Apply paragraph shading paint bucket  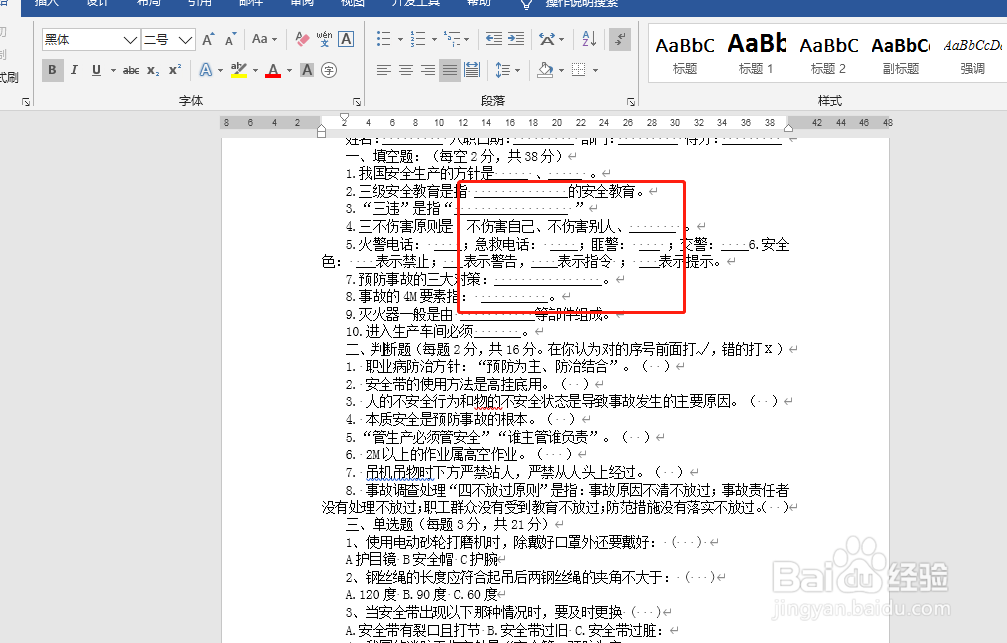[x=545, y=70]
